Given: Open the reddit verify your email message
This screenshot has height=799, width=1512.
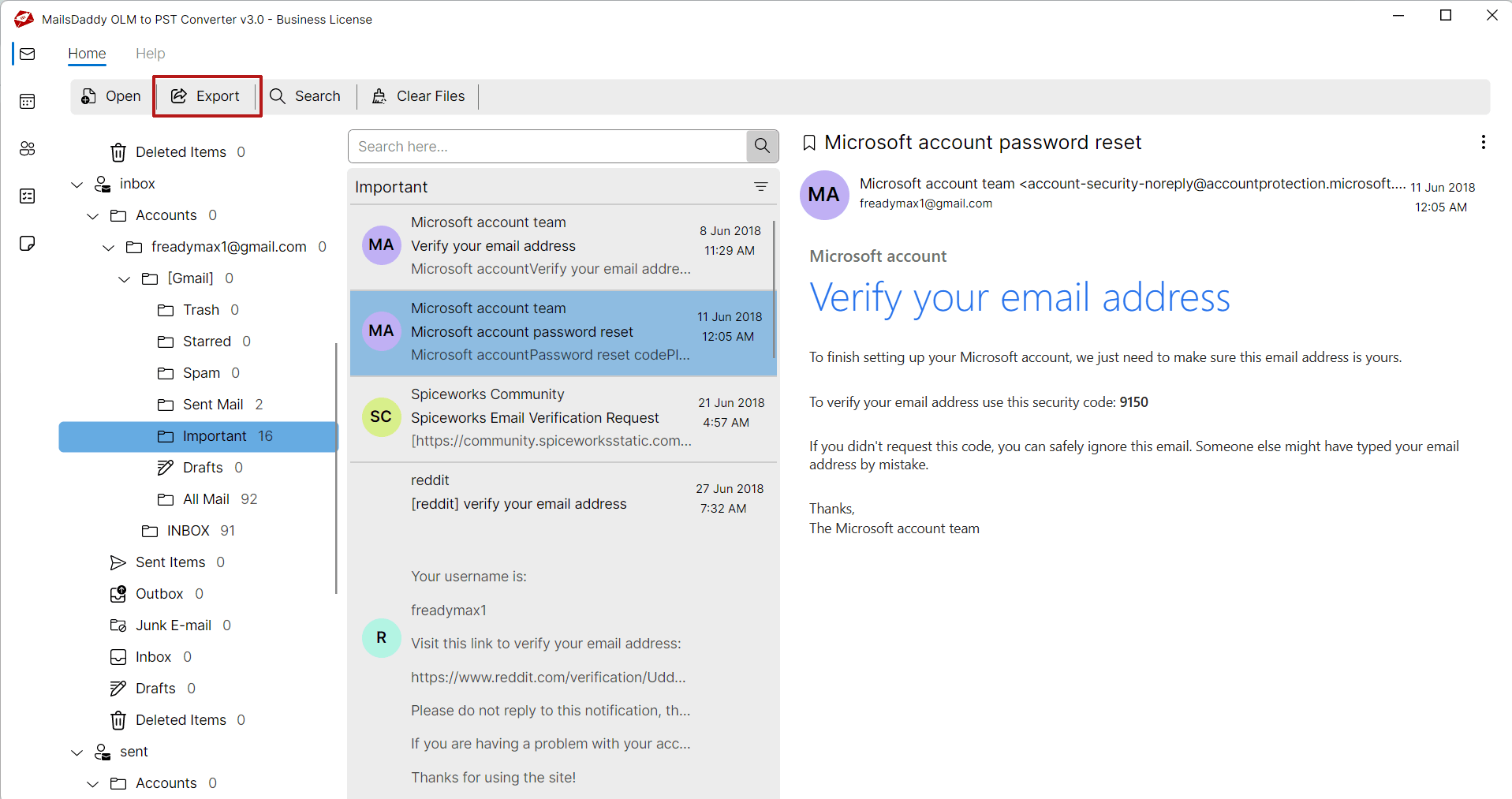Looking at the screenshot, I should pos(562,631).
